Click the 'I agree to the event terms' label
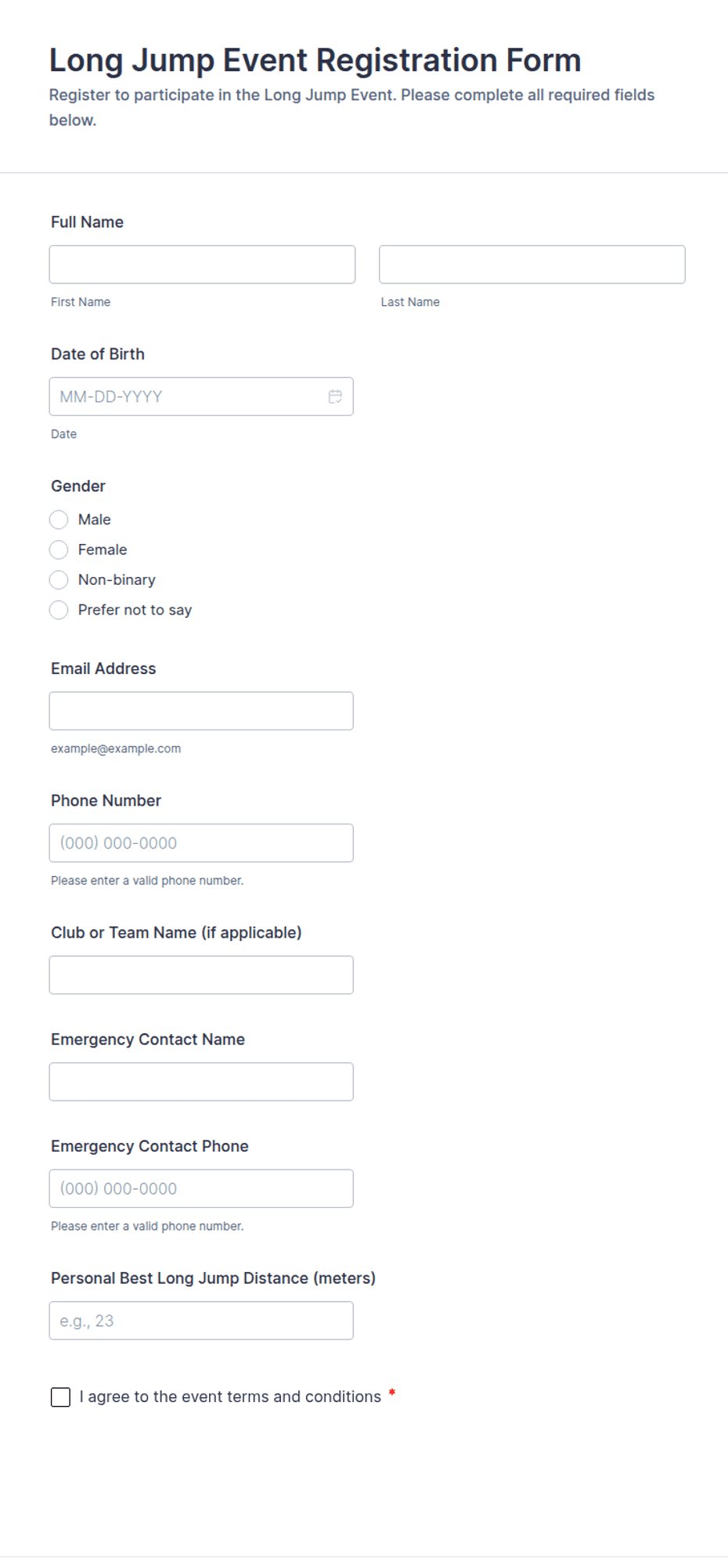 [x=230, y=1397]
